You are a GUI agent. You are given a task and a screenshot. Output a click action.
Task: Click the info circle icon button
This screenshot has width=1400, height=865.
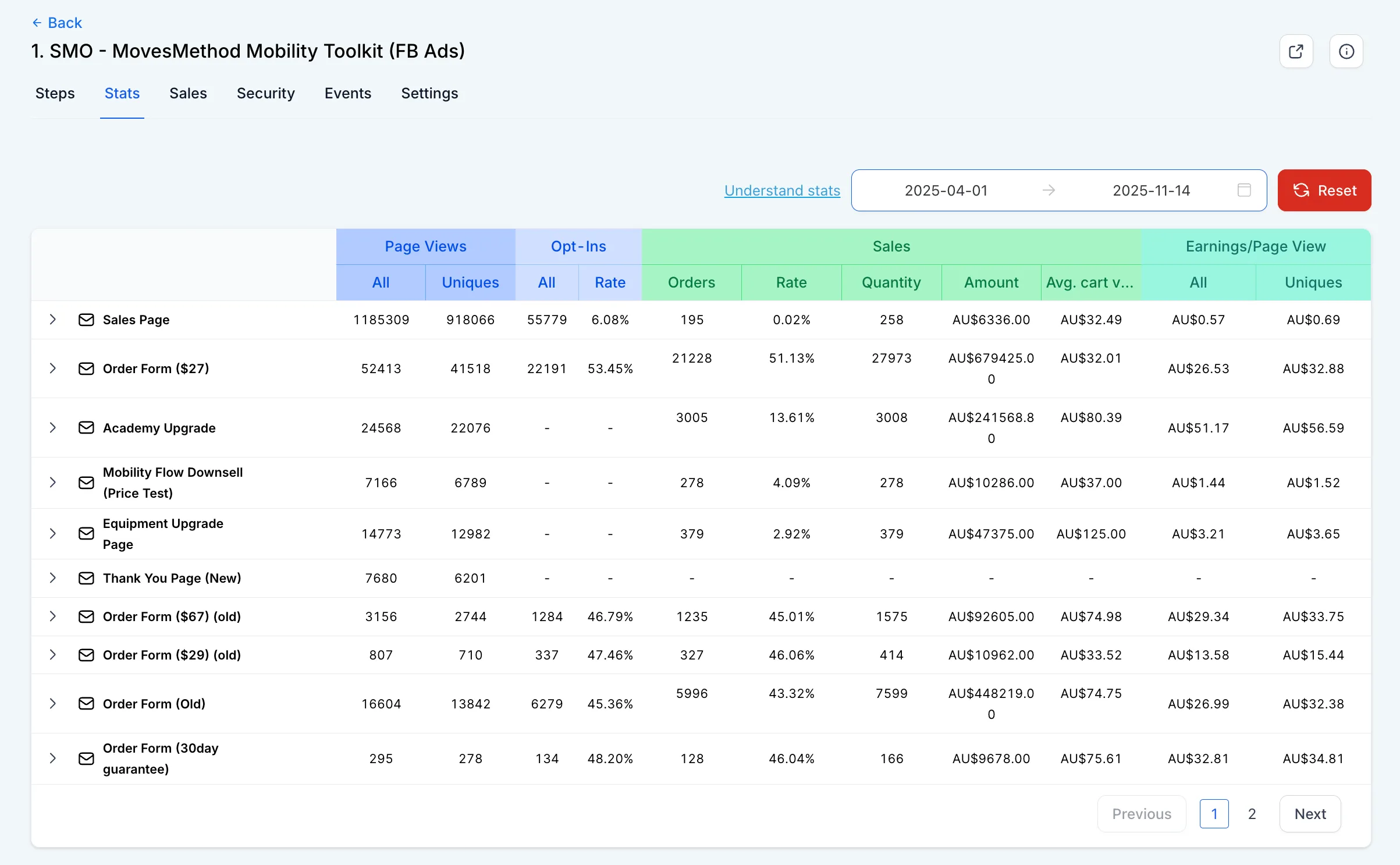click(x=1346, y=51)
